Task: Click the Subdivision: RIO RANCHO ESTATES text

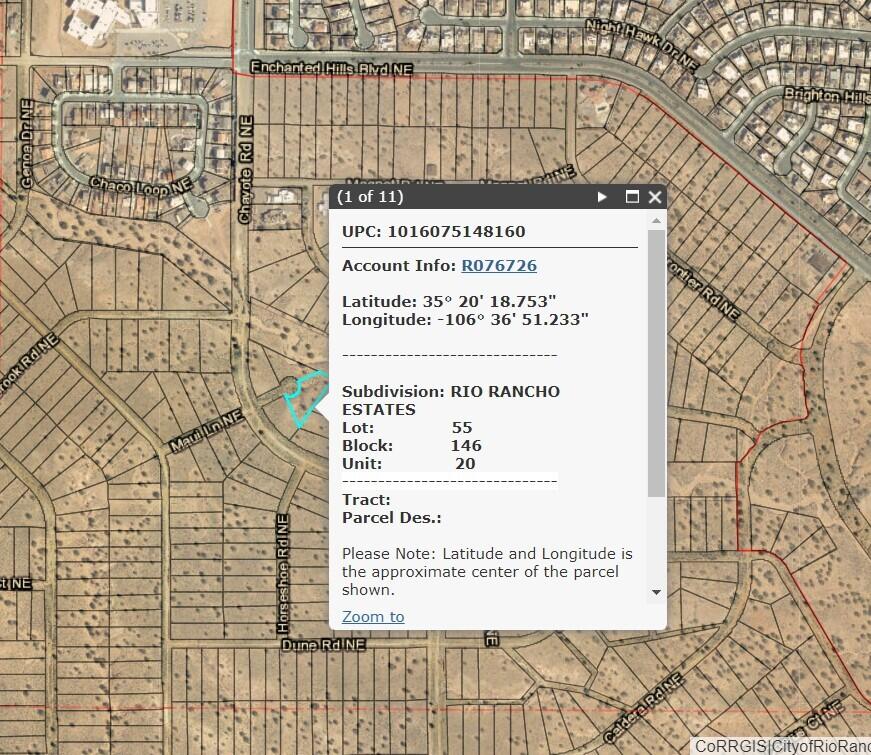Action: (x=450, y=401)
